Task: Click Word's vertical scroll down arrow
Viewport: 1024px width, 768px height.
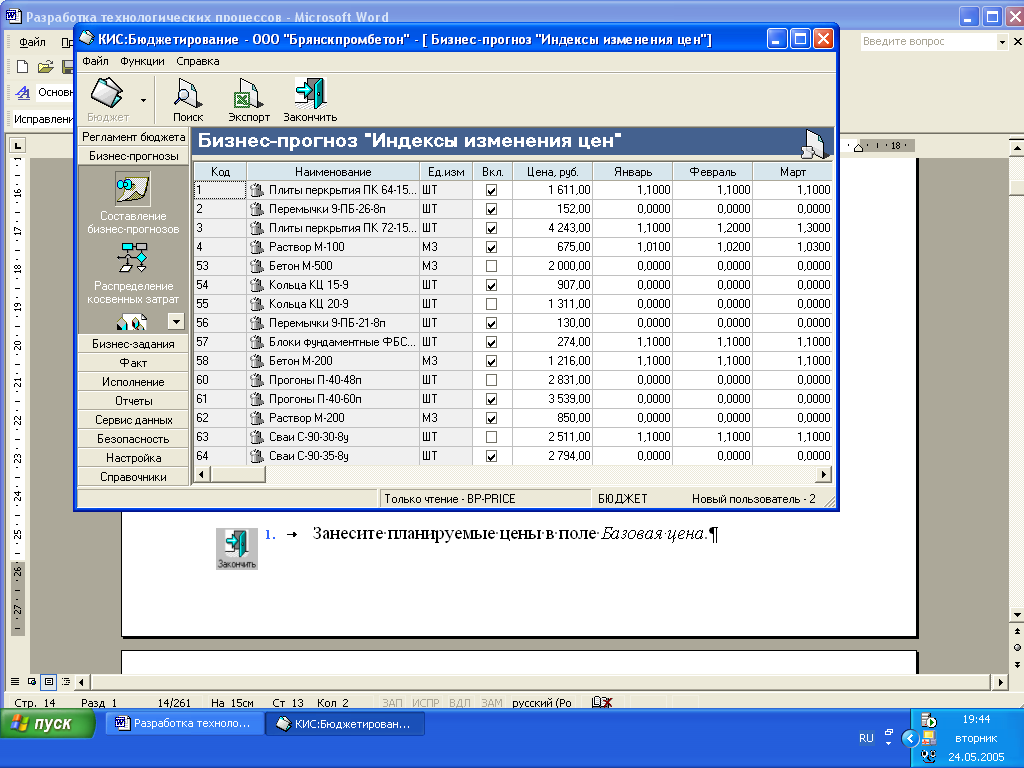Action: click(1017, 615)
